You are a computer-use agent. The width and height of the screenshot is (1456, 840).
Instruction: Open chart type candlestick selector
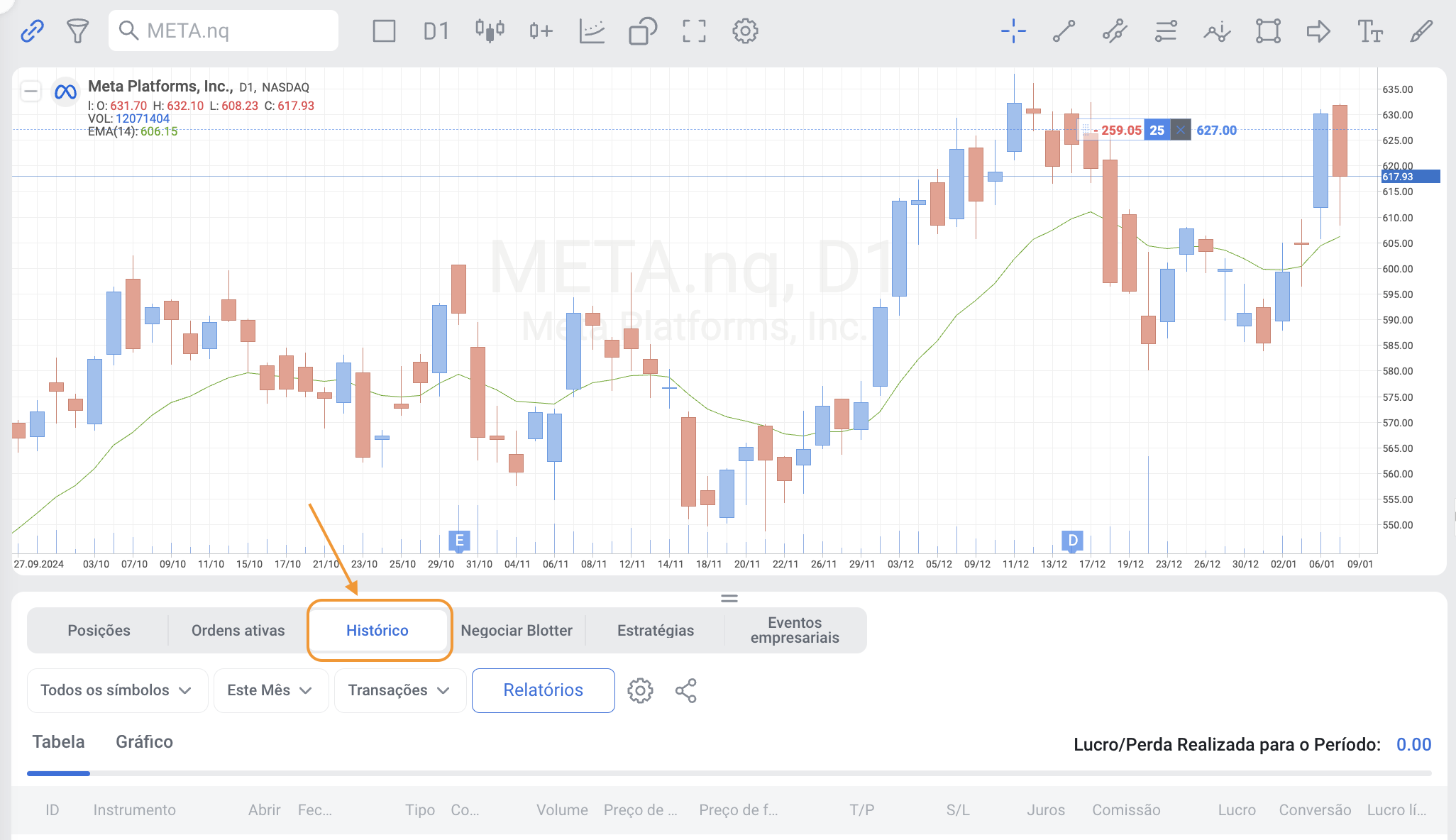[x=490, y=31]
